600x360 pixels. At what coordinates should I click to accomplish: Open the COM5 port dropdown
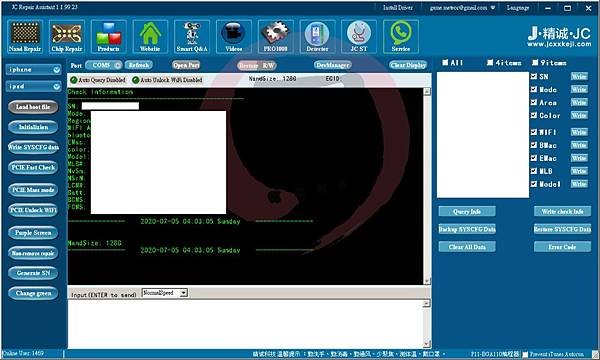[x=118, y=65]
